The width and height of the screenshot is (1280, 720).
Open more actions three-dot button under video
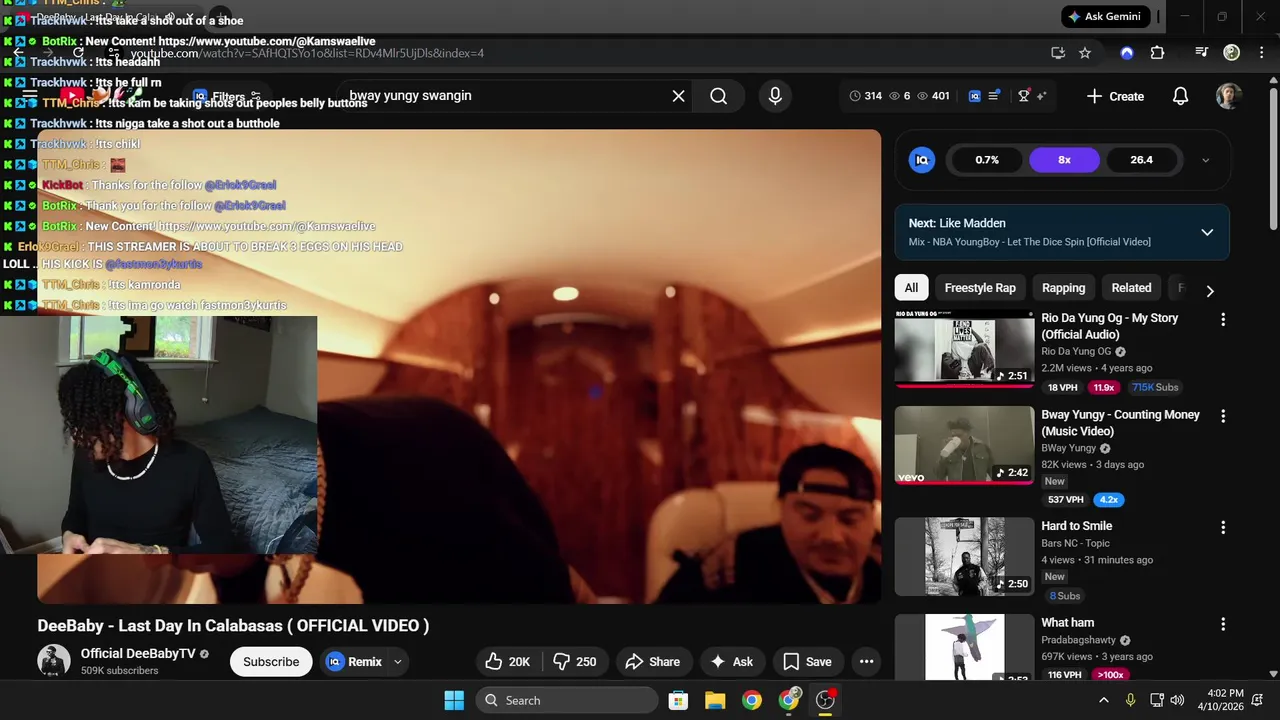(x=866, y=661)
